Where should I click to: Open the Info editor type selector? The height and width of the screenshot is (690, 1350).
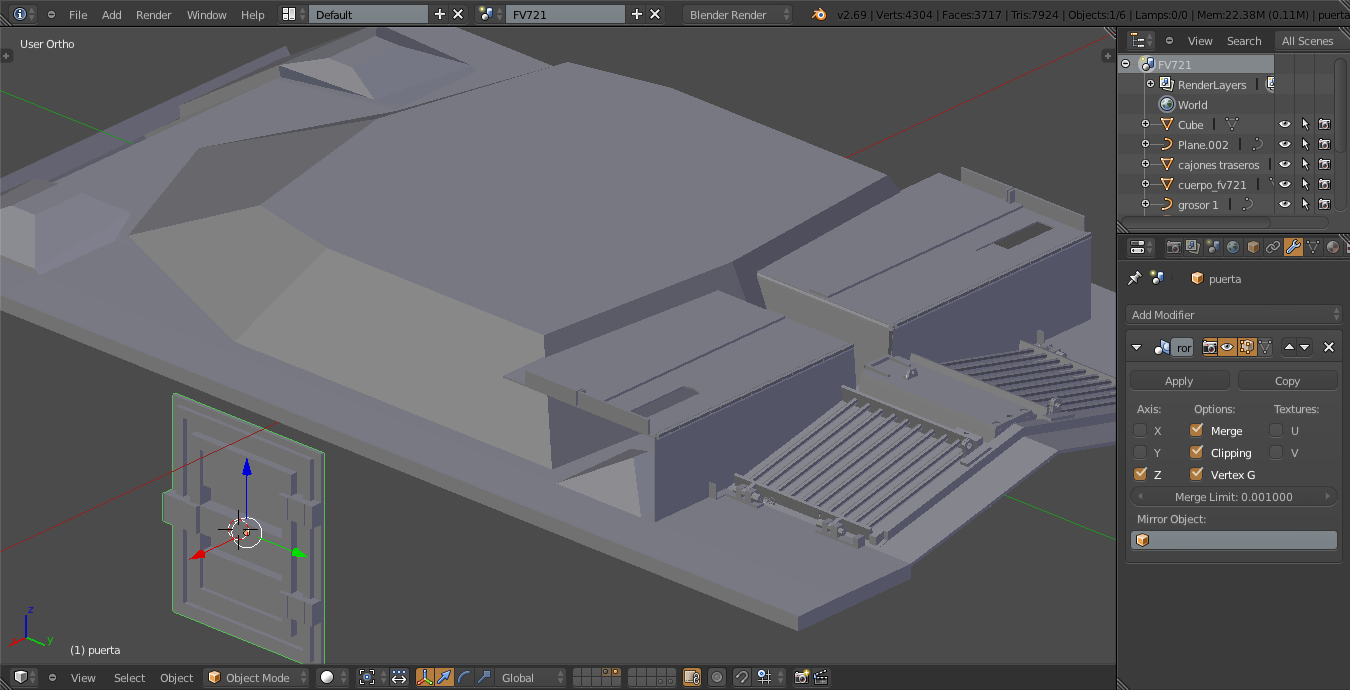24,14
